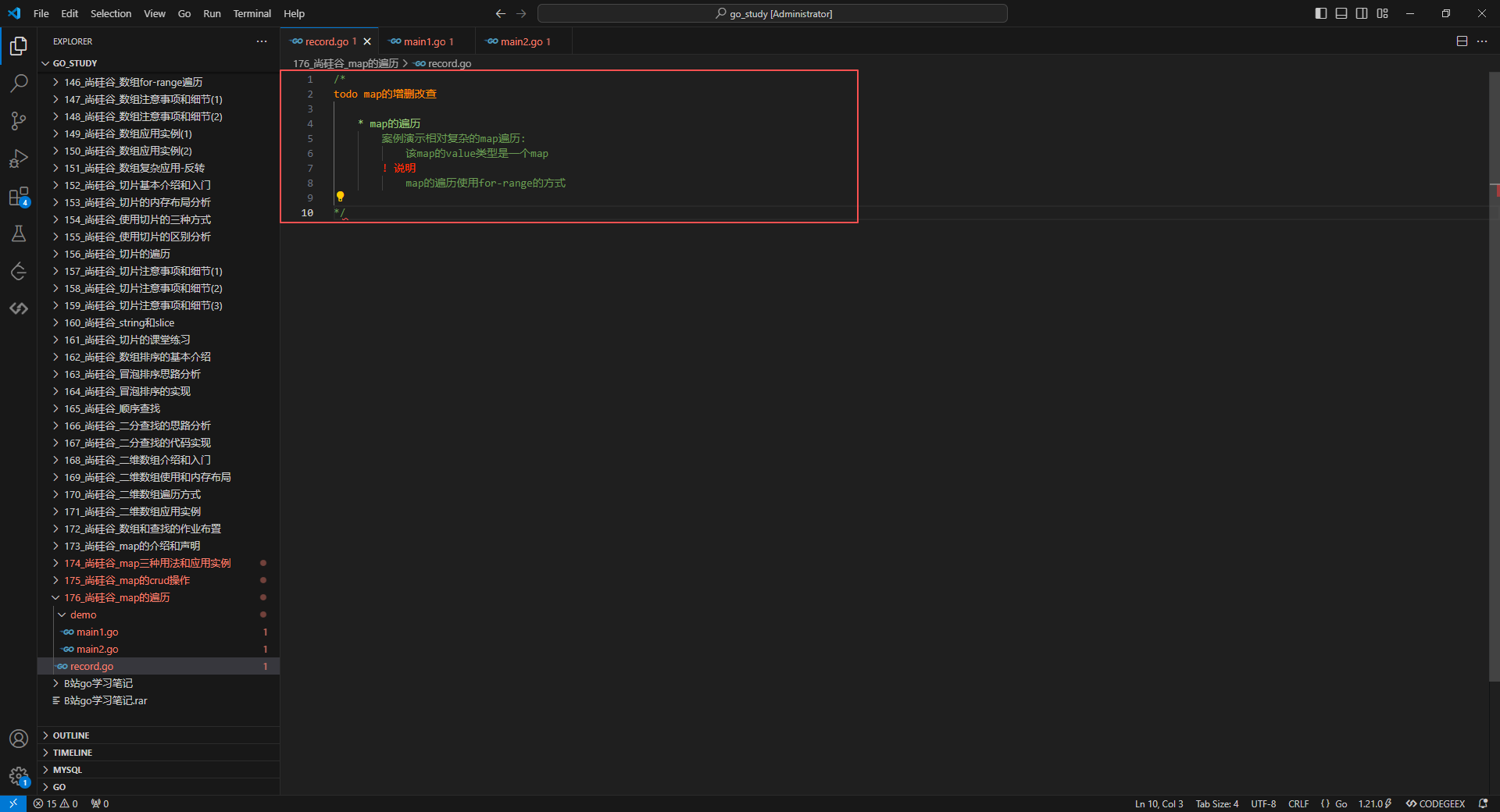Expand the B站go学习笔记 folder
1500x812 pixels.
(159, 683)
